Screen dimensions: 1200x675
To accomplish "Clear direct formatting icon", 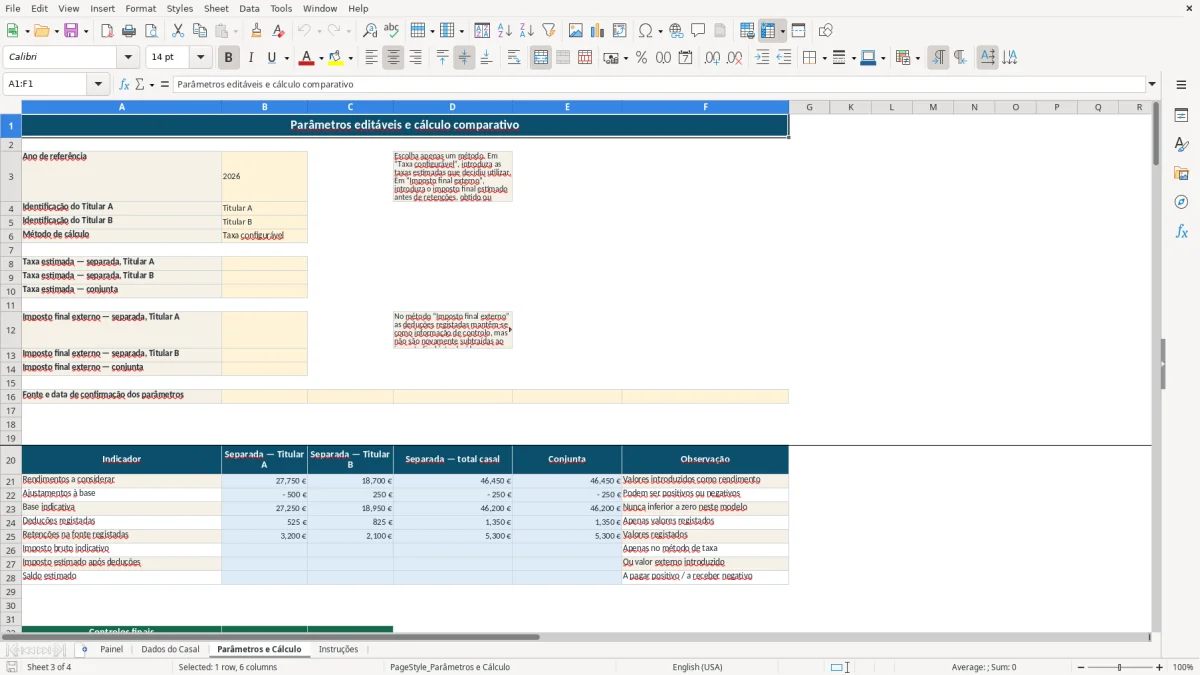I will point(279,31).
